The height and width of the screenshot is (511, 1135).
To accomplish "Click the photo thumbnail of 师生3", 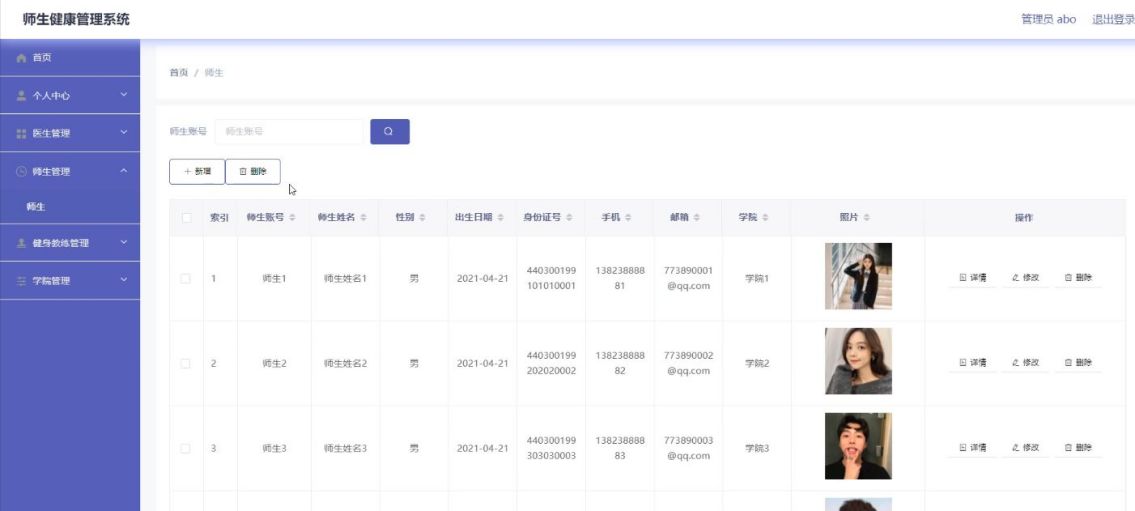I will pos(858,447).
